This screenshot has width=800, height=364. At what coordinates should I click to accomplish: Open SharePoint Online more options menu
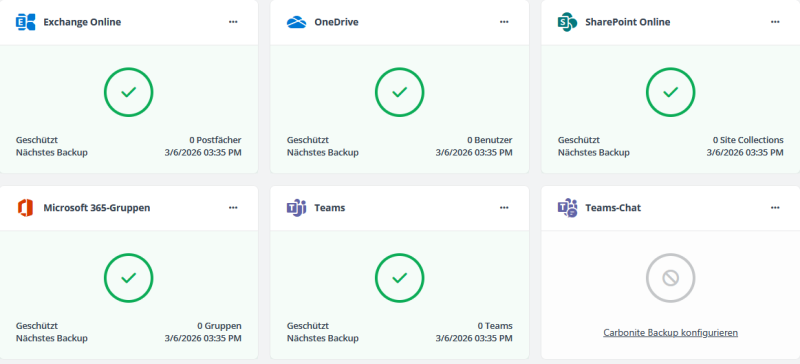pyautogui.click(x=775, y=22)
